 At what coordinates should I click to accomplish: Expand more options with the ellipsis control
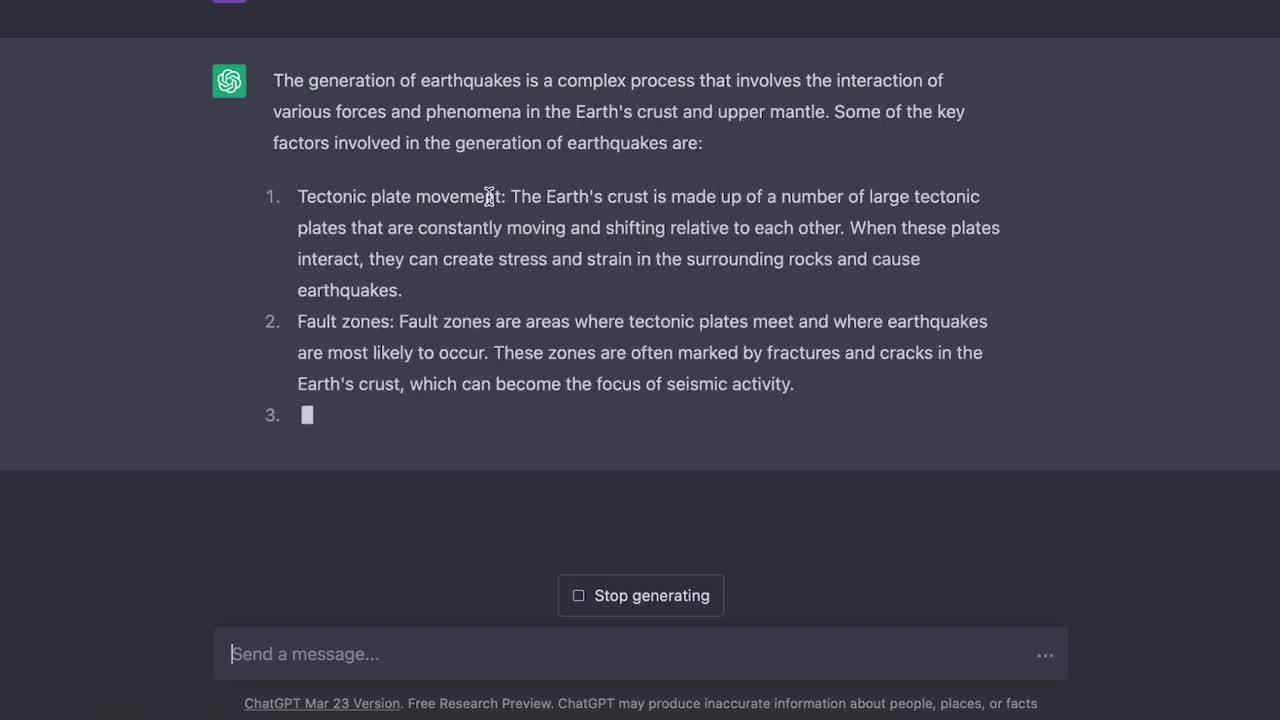pos(1045,655)
